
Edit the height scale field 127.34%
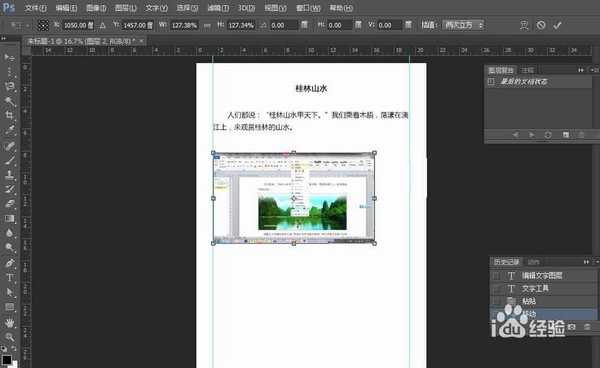coord(241,26)
